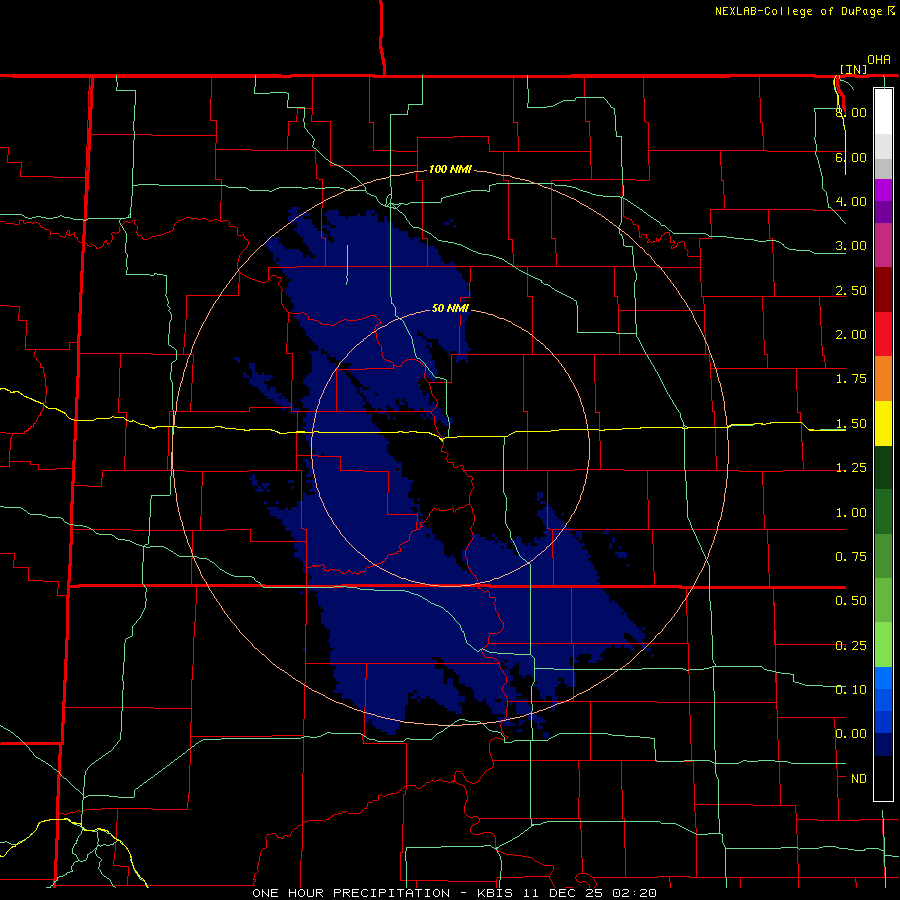This screenshot has width=900, height=900.
Task: Click the 8.00 legend value
Action: point(851,112)
